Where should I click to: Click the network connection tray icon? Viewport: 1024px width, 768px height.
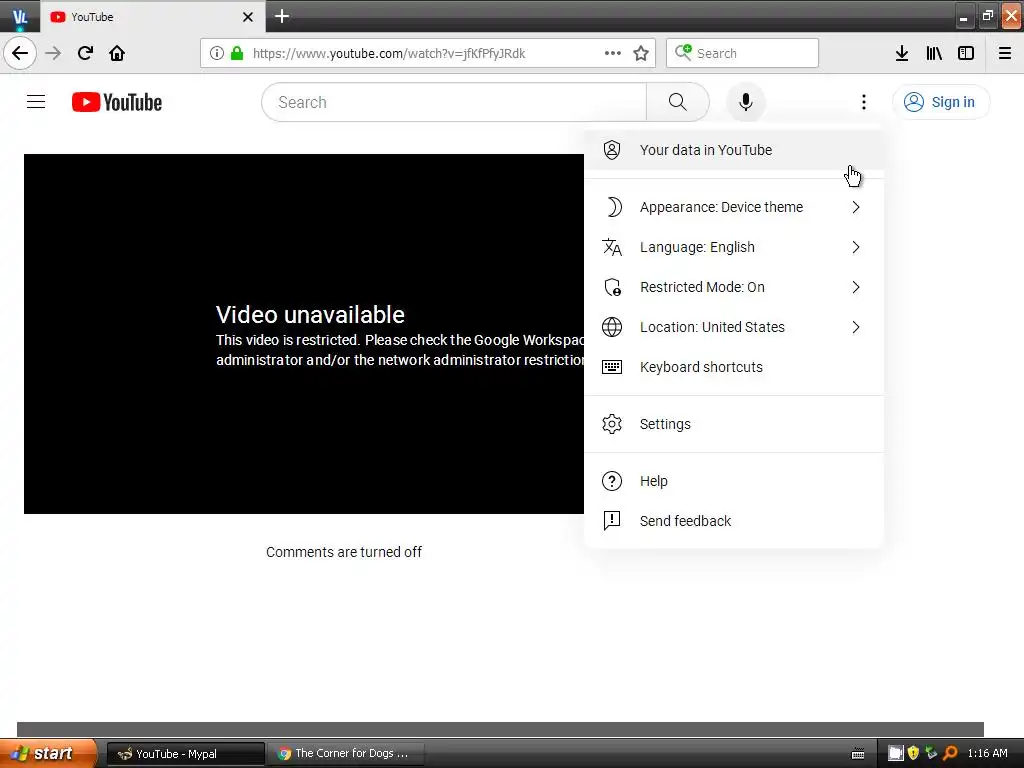click(x=931, y=753)
